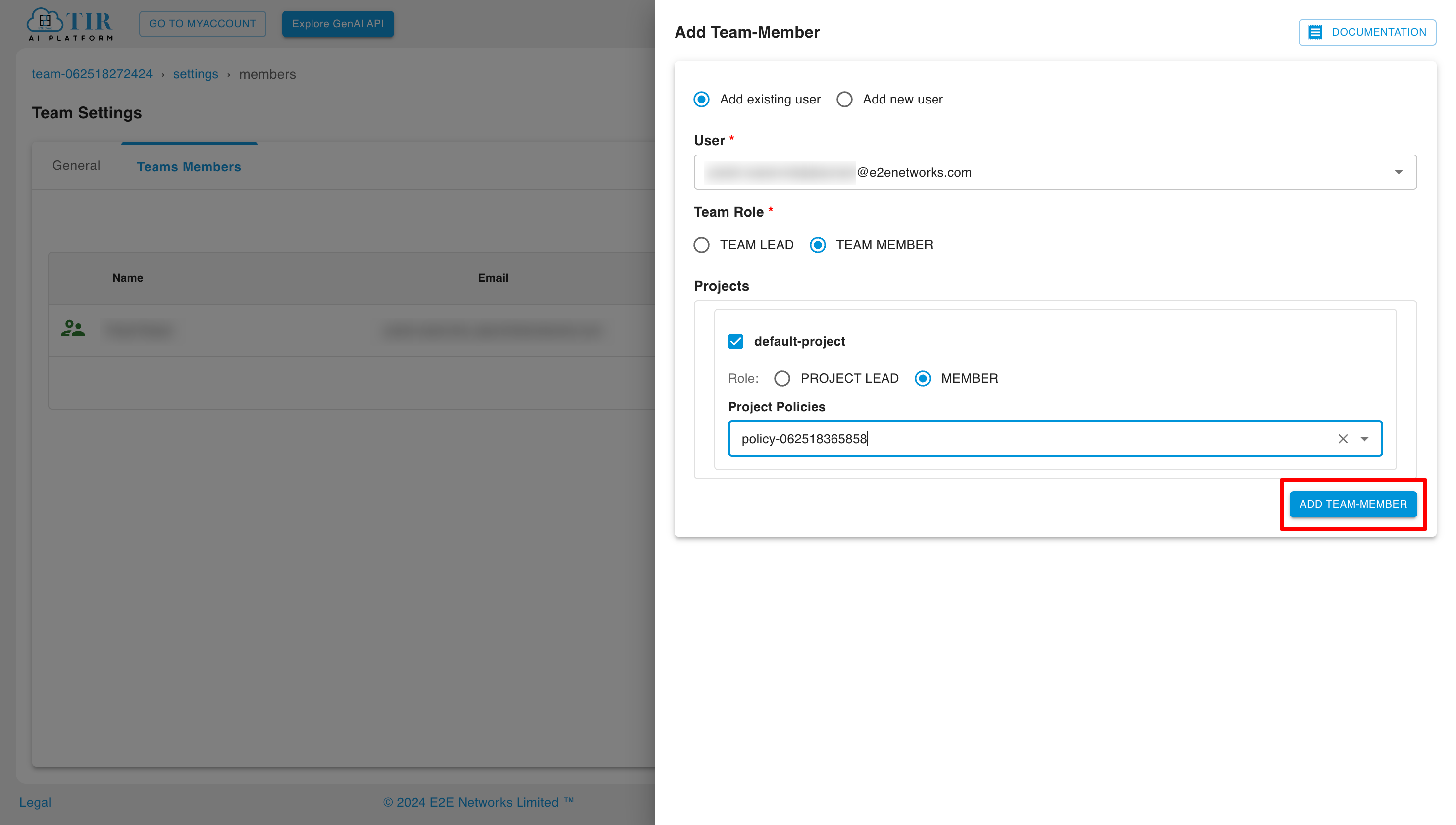The width and height of the screenshot is (1456, 825).
Task: Select PROJECT LEAD project role
Action: coord(783,378)
